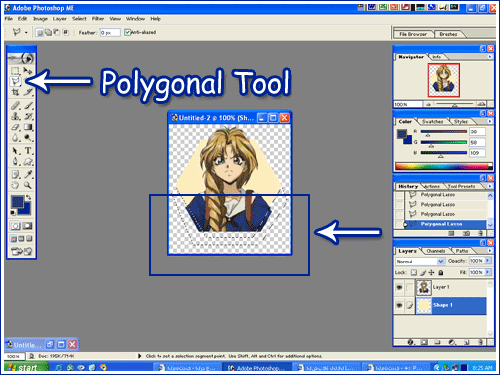
Task: Select the Zoom magnifier tool
Action: coord(28,185)
